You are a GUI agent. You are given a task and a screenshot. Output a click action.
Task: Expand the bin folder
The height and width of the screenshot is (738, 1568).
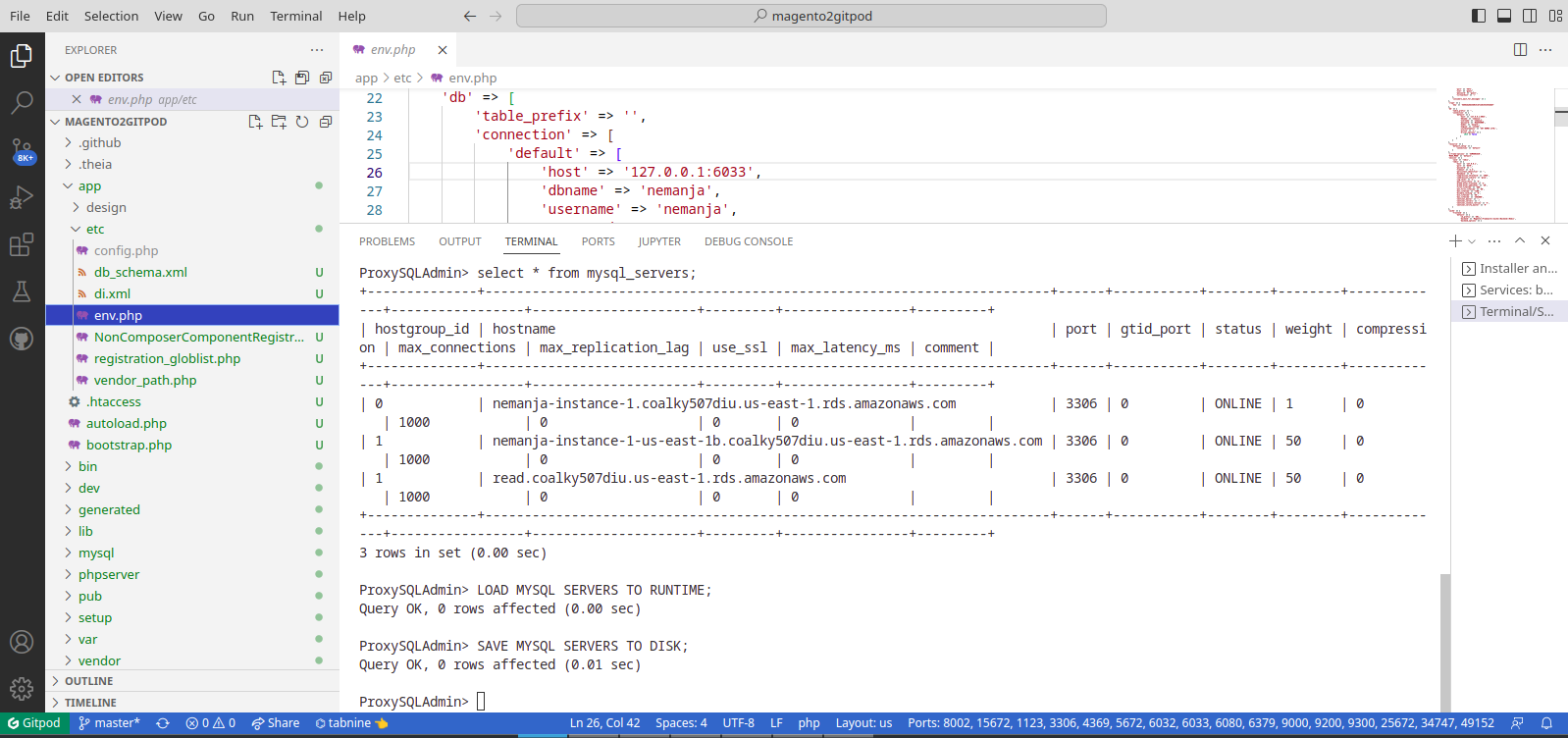(x=87, y=466)
